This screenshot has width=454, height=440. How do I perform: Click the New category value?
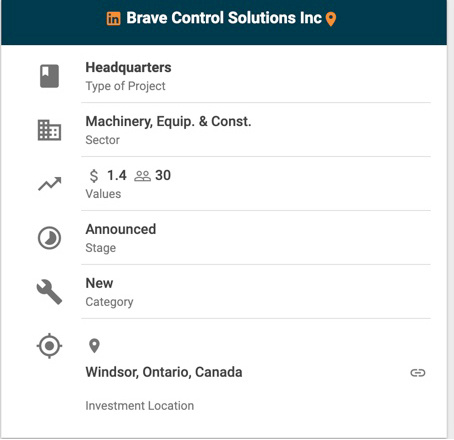[x=99, y=283]
